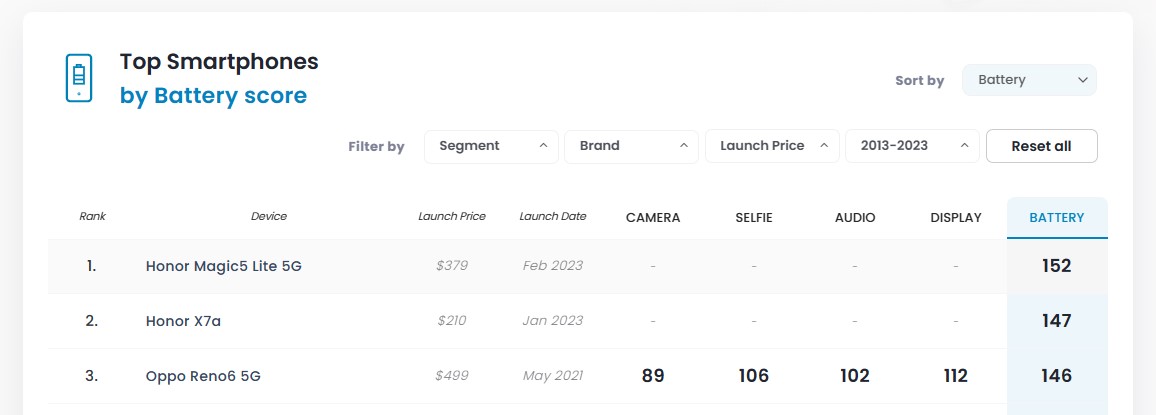Sort by the SELFIE column
This screenshot has width=1156, height=415.
(753, 217)
